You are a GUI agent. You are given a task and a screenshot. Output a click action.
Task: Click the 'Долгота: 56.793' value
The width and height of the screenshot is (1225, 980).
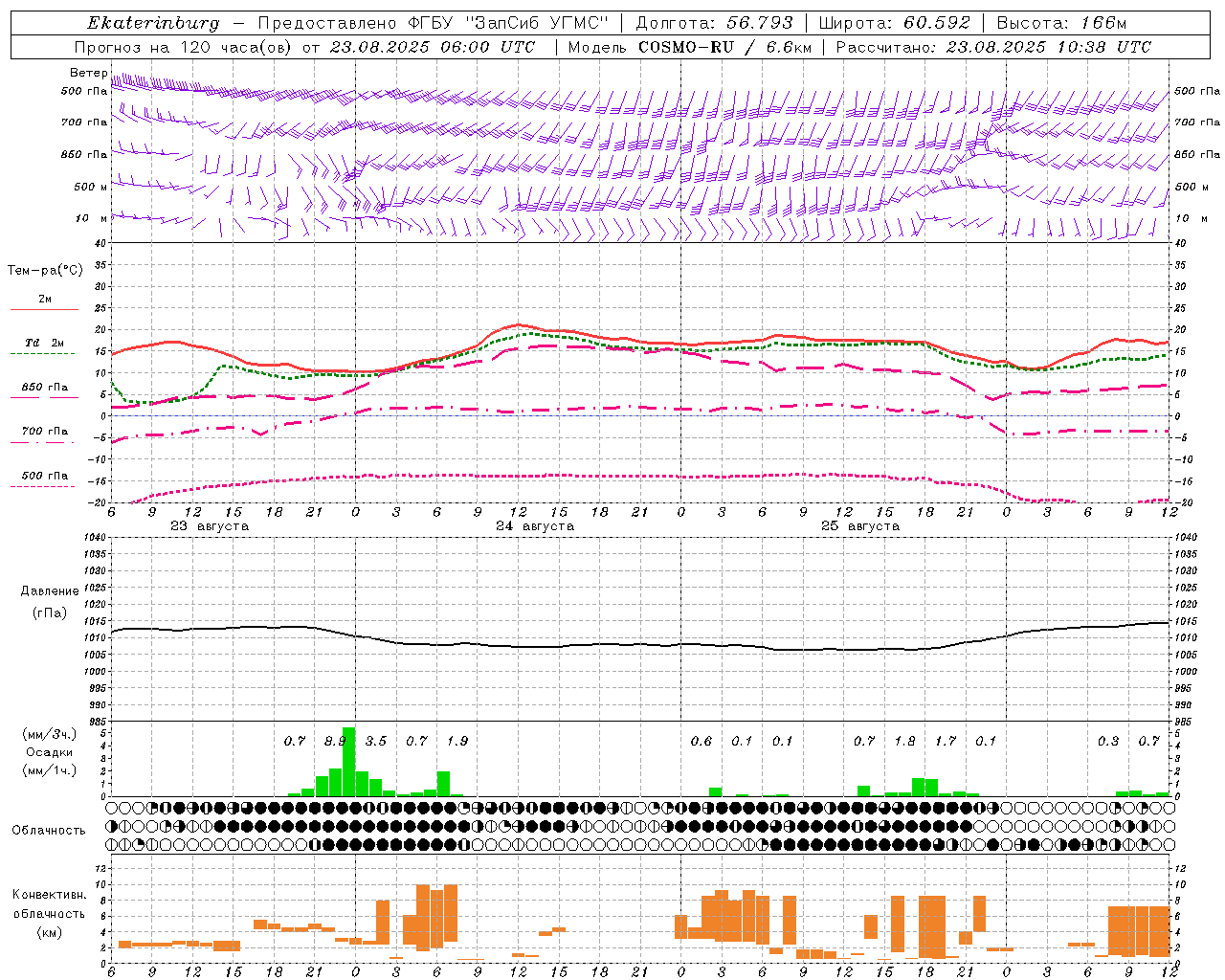[x=714, y=23]
